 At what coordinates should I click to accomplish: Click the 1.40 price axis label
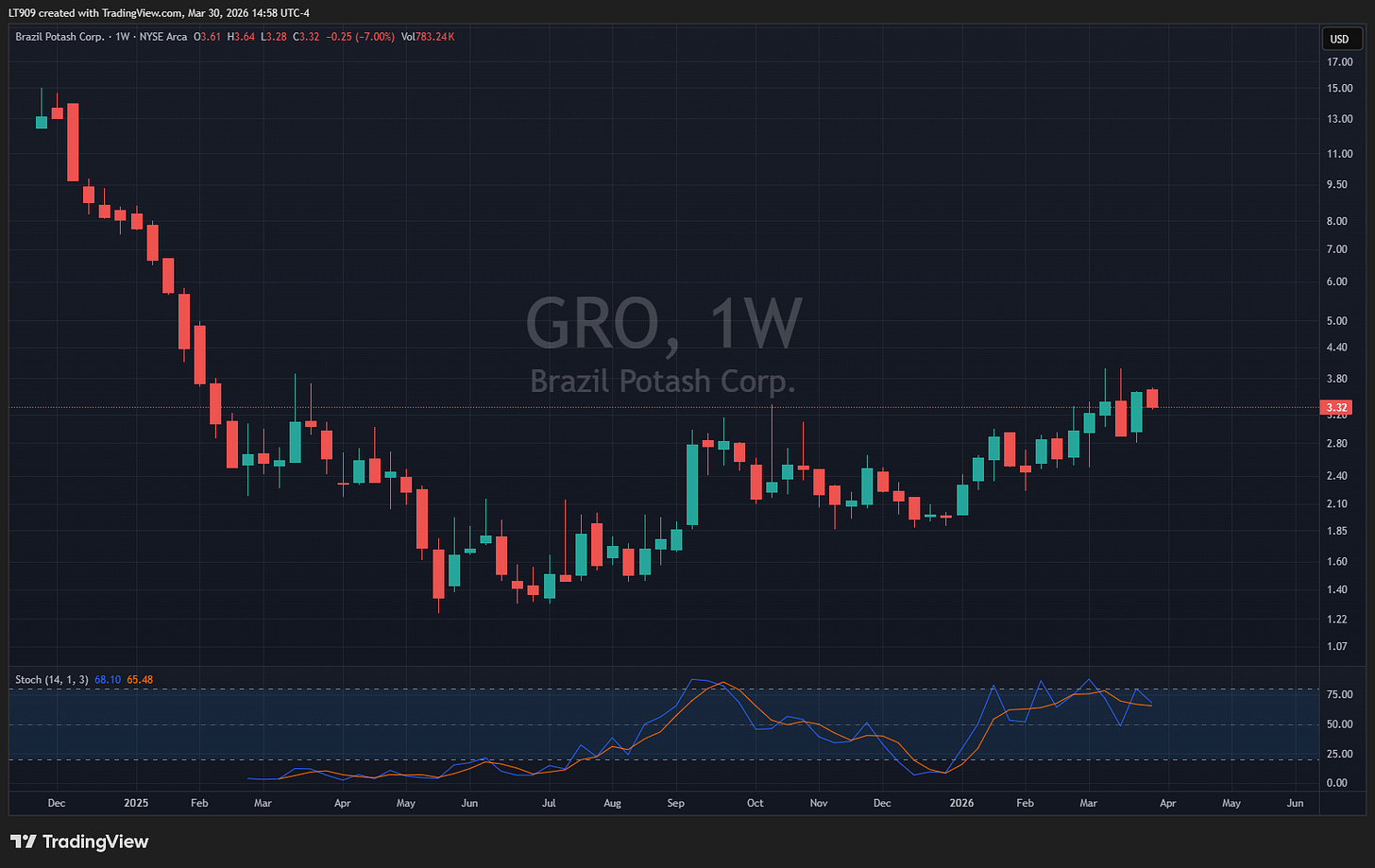click(1337, 590)
